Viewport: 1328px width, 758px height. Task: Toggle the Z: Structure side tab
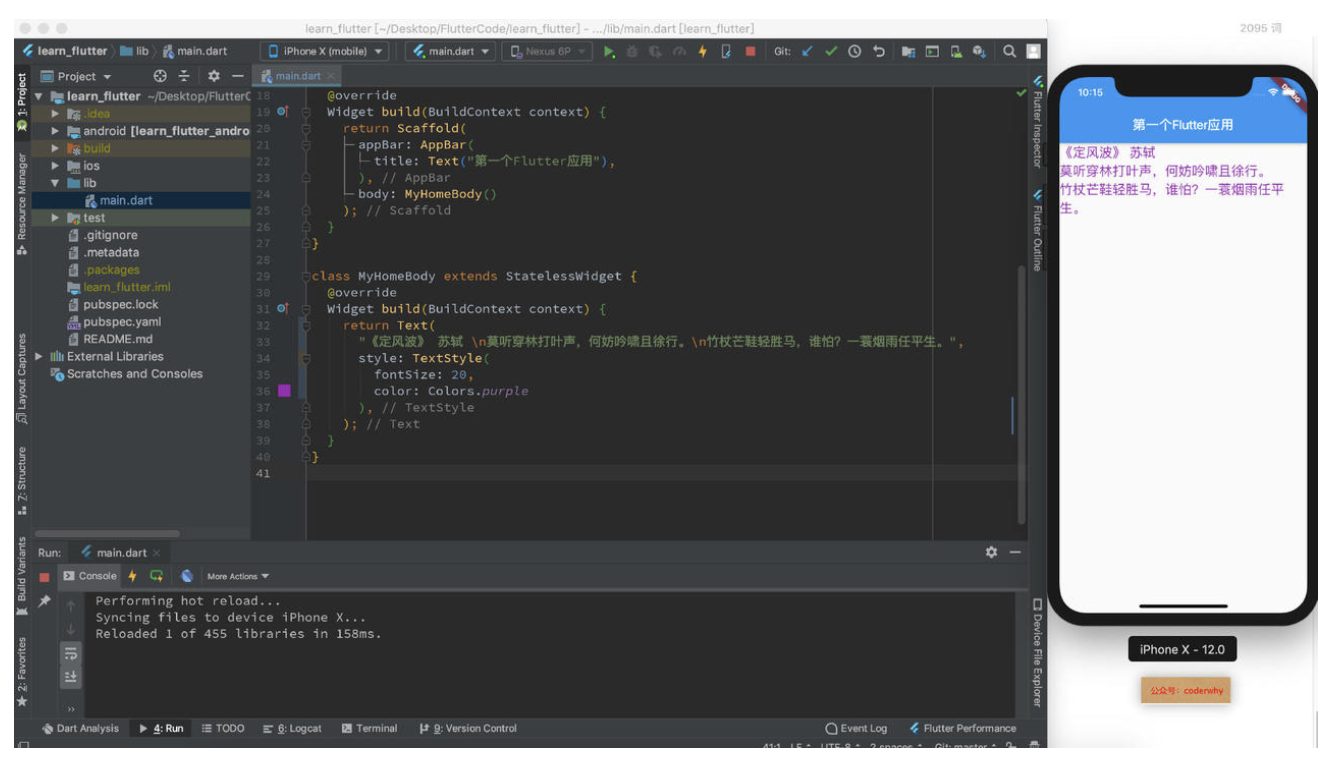point(22,481)
